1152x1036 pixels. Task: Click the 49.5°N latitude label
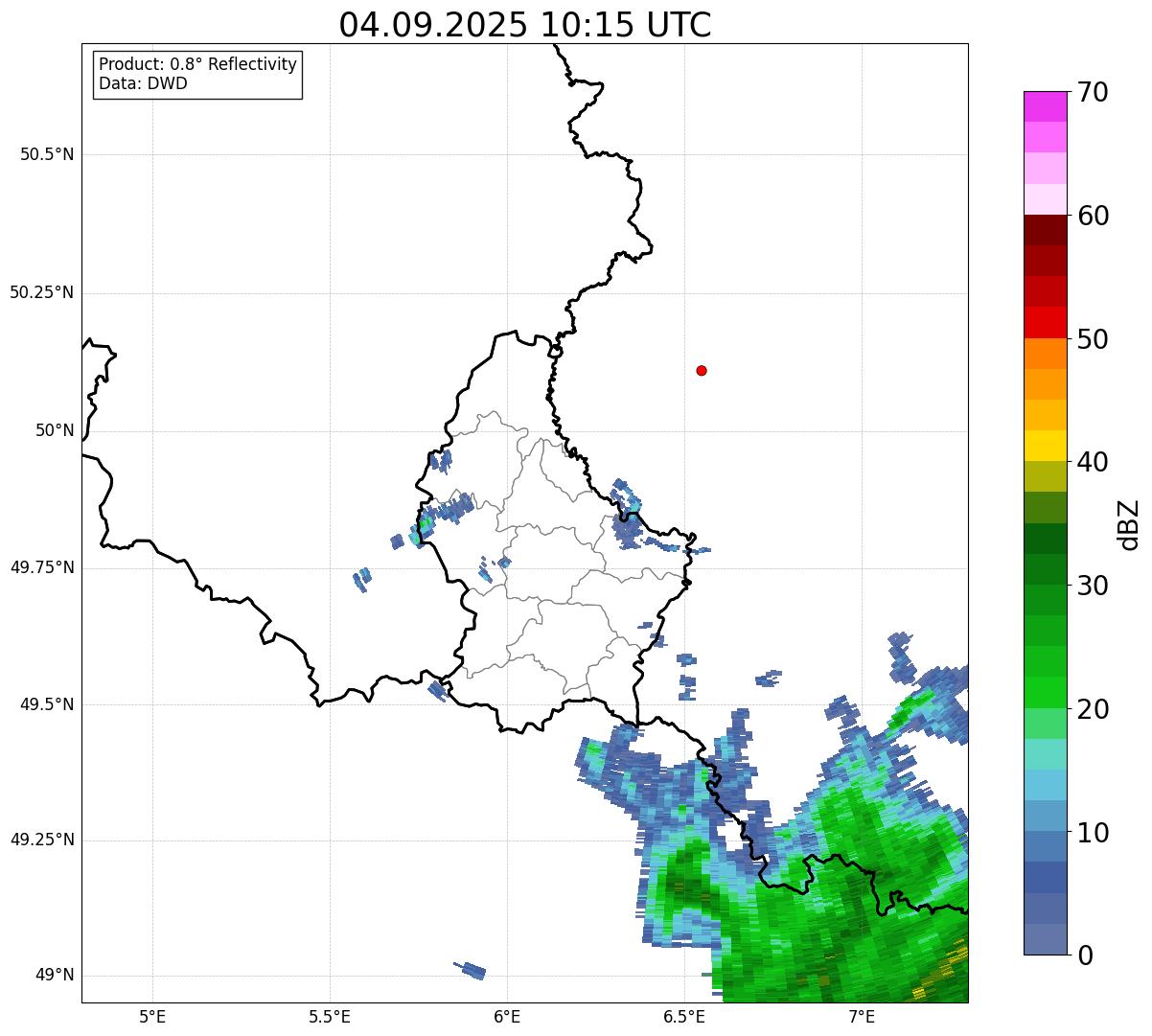coord(47,704)
